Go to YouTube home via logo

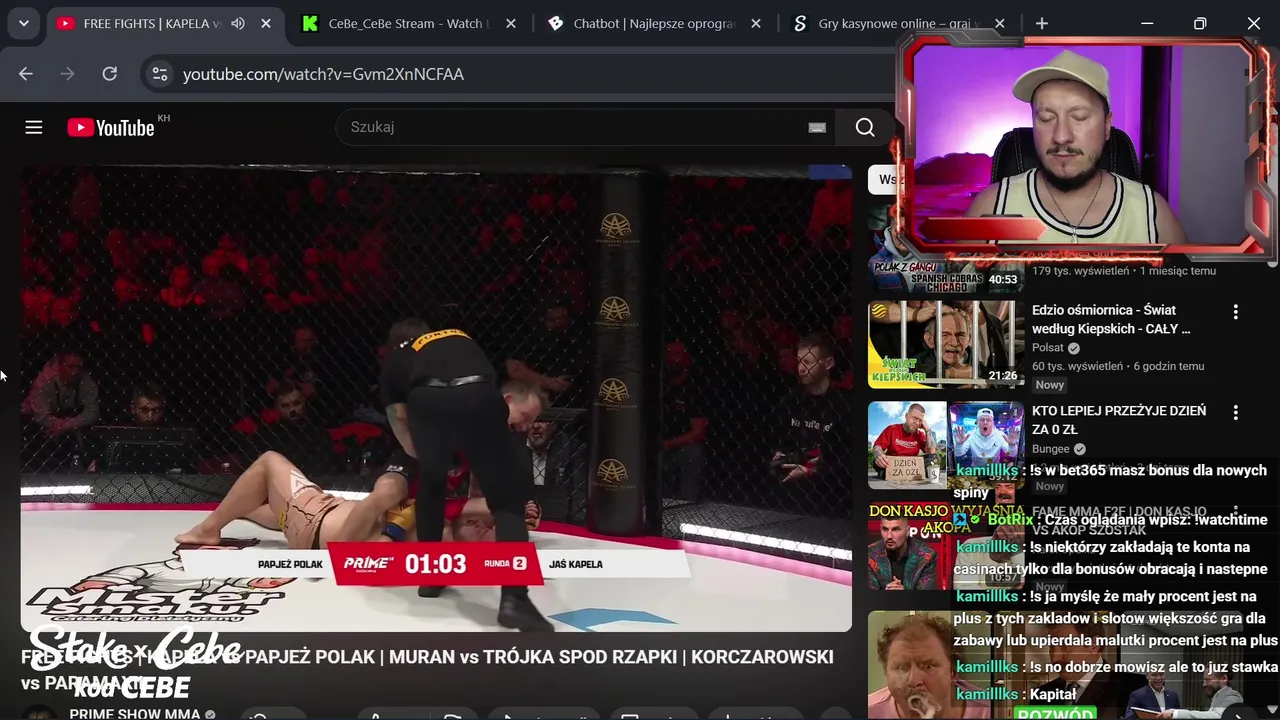pos(111,127)
